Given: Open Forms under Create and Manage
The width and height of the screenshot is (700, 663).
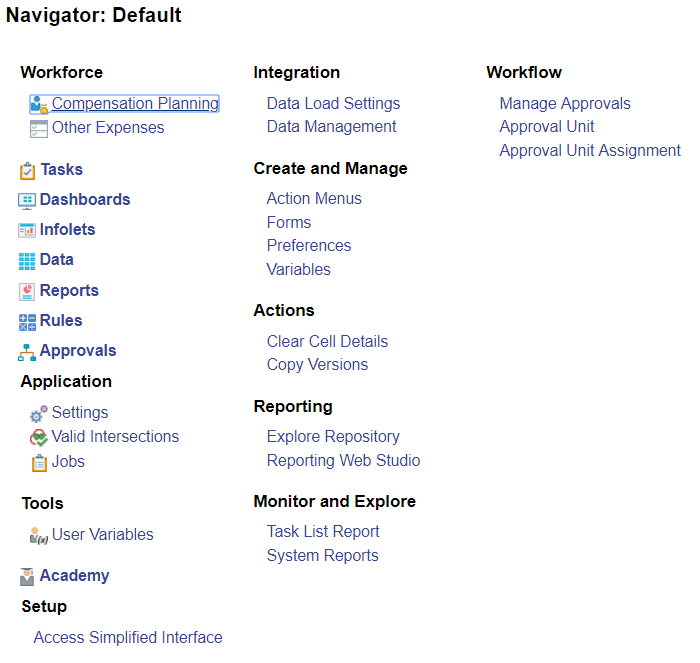Looking at the screenshot, I should [289, 223].
